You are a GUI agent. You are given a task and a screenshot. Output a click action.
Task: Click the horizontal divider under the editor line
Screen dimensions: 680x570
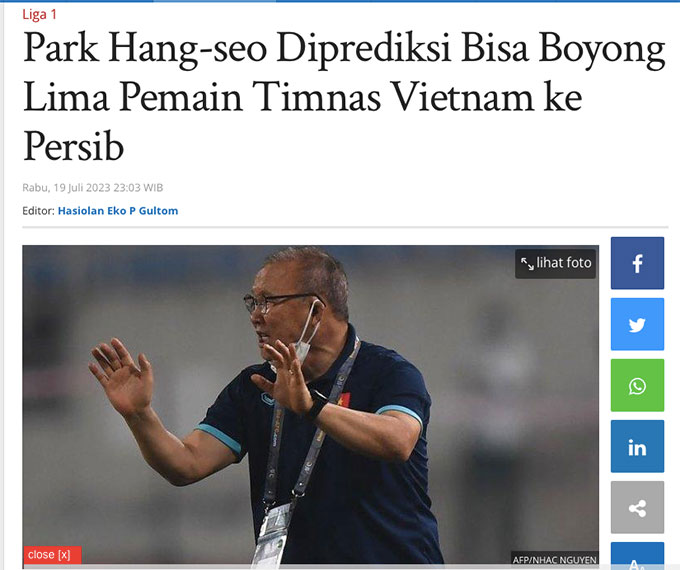point(345,227)
